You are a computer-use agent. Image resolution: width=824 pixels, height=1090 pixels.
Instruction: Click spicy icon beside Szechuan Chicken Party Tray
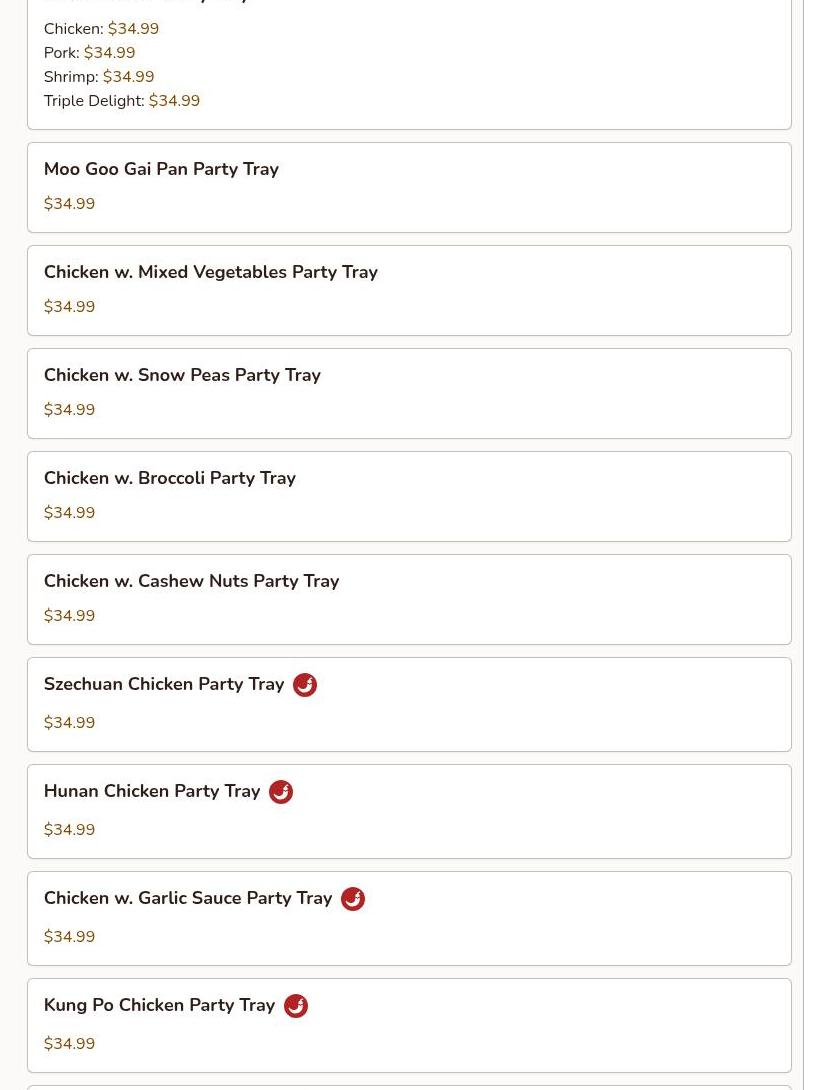pos(305,685)
